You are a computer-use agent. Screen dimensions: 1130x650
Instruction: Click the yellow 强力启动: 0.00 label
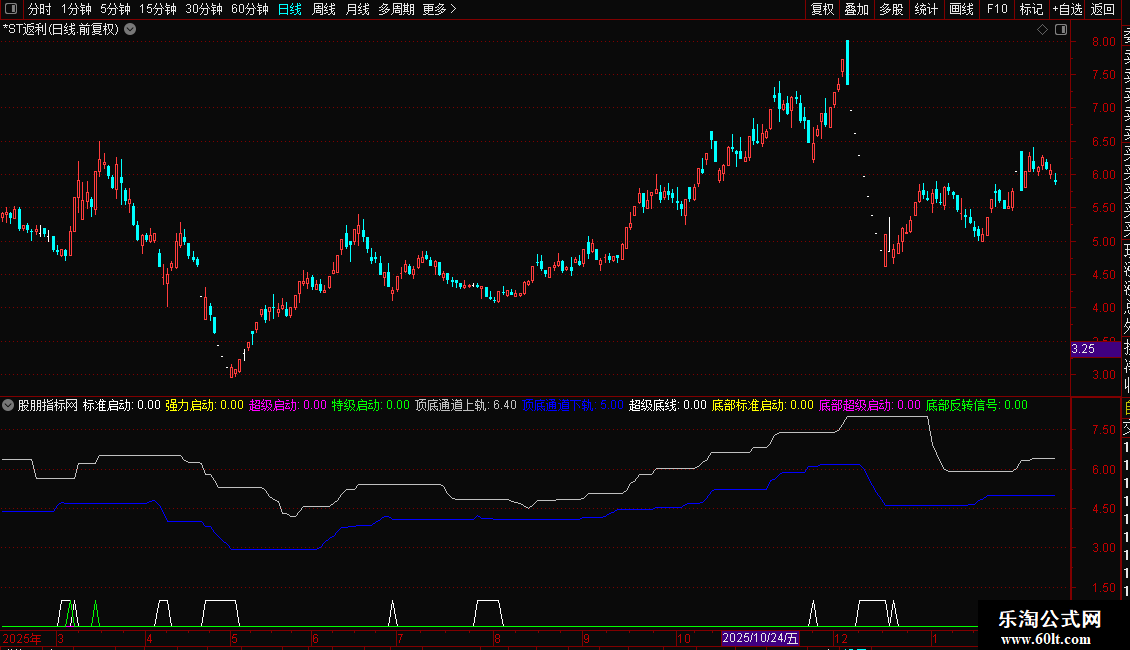(205, 405)
